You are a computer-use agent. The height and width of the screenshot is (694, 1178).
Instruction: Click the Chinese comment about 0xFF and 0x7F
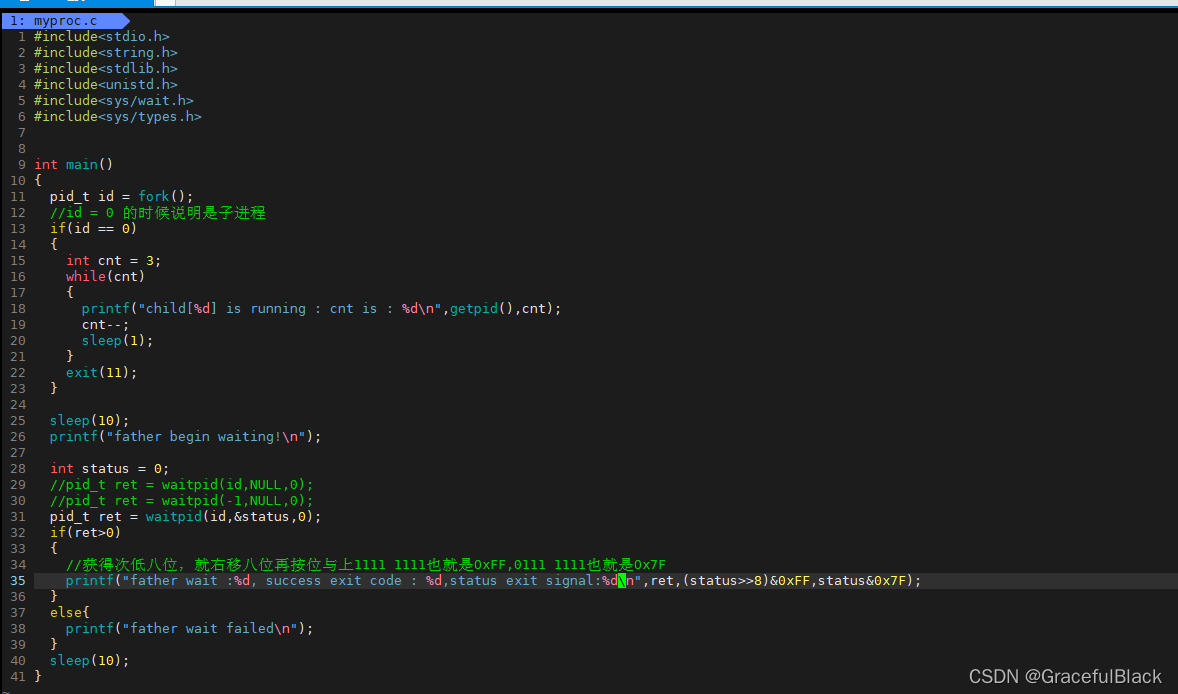coord(366,565)
